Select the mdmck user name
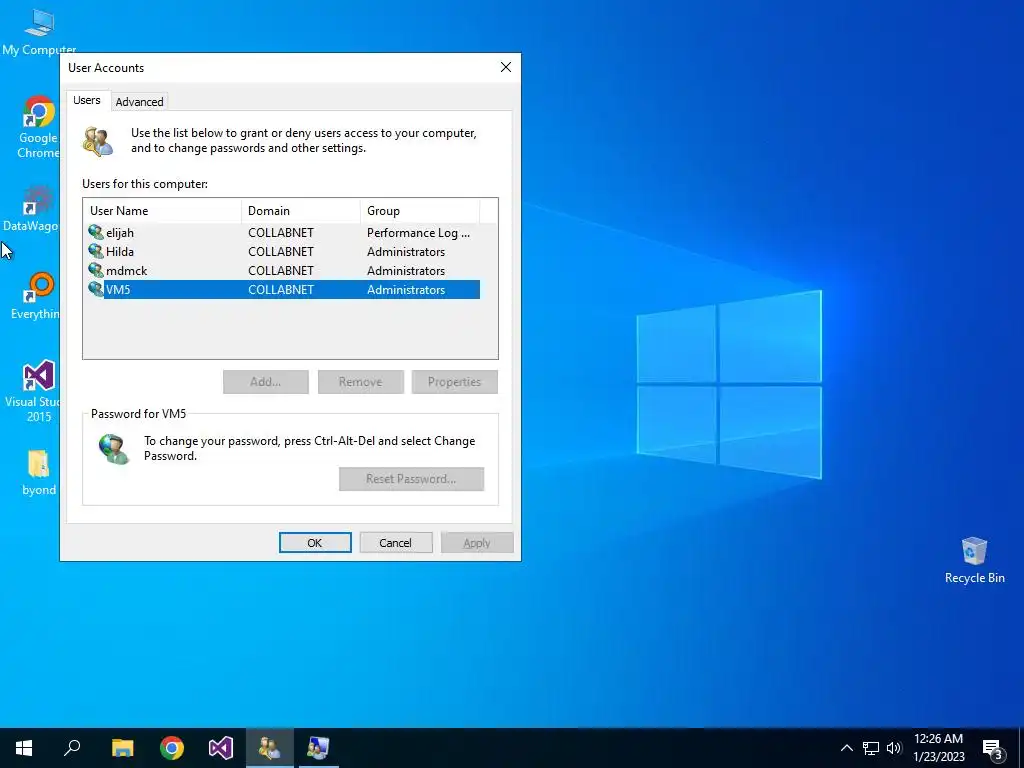The width and height of the screenshot is (1024, 768). (127, 270)
